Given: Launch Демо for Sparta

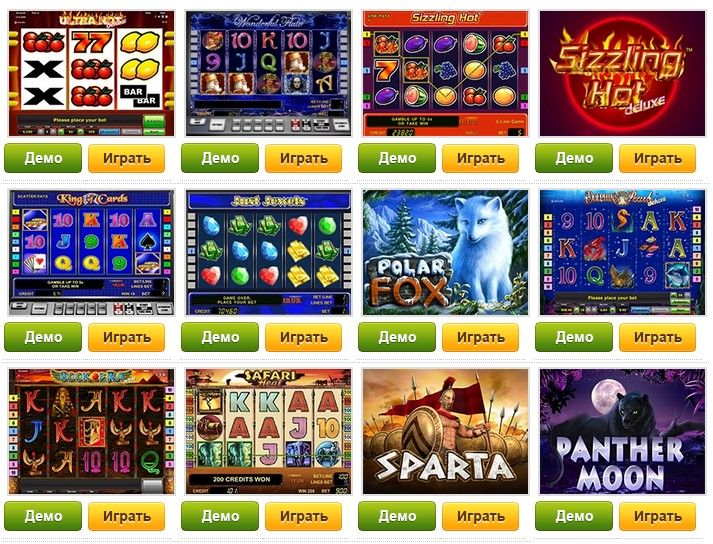Looking at the screenshot, I should 397,516.
